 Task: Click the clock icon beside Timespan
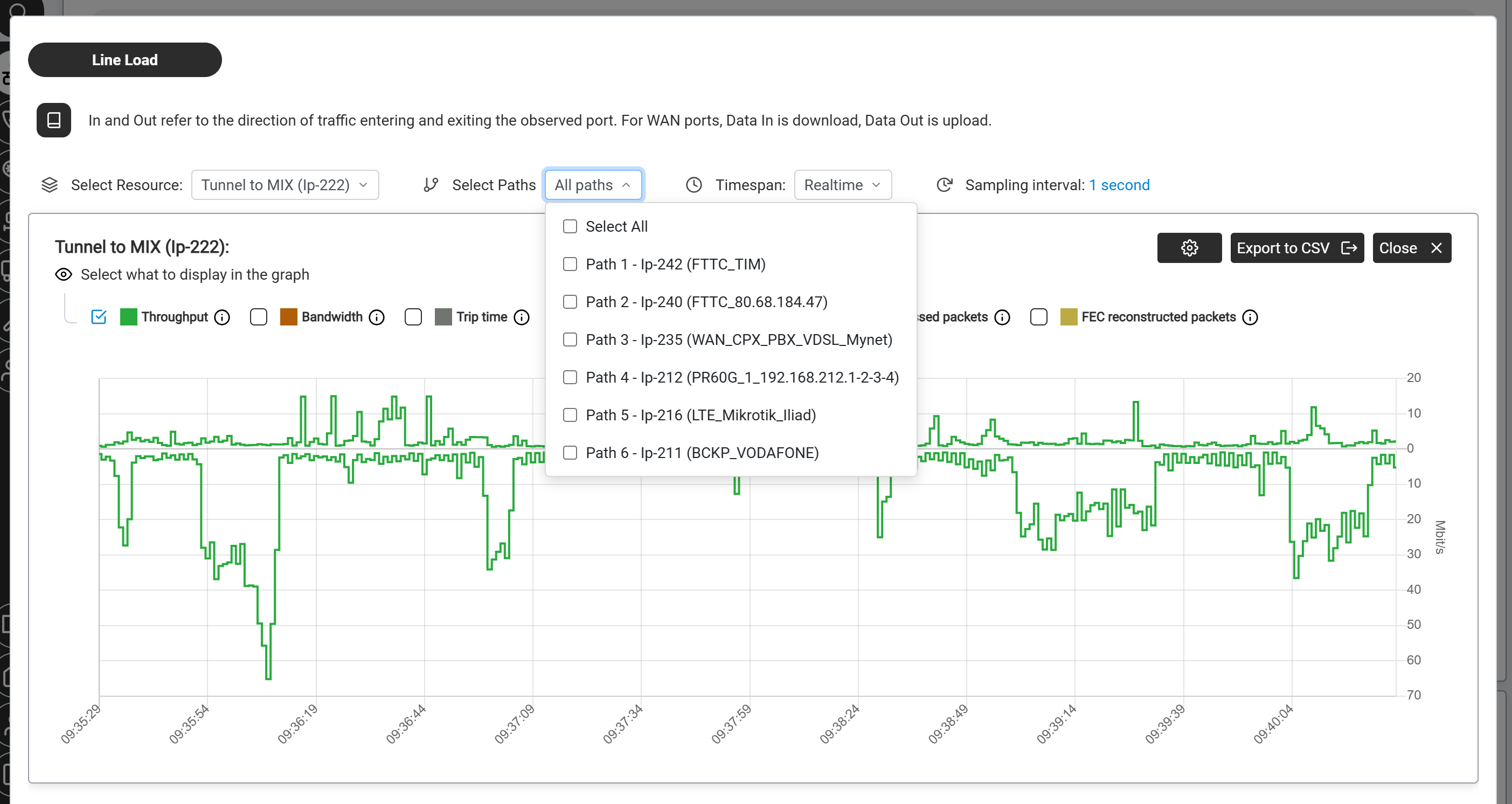click(694, 185)
